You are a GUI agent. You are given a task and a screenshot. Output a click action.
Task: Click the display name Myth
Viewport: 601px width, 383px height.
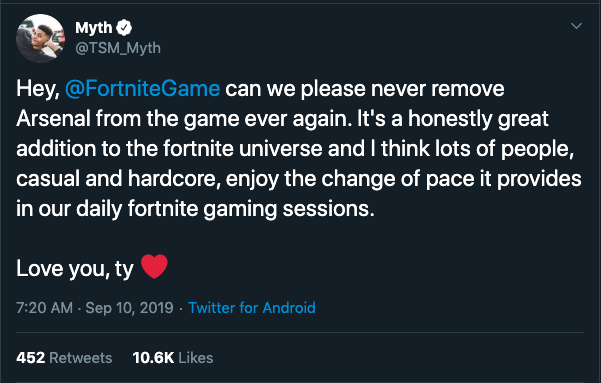(x=94, y=28)
